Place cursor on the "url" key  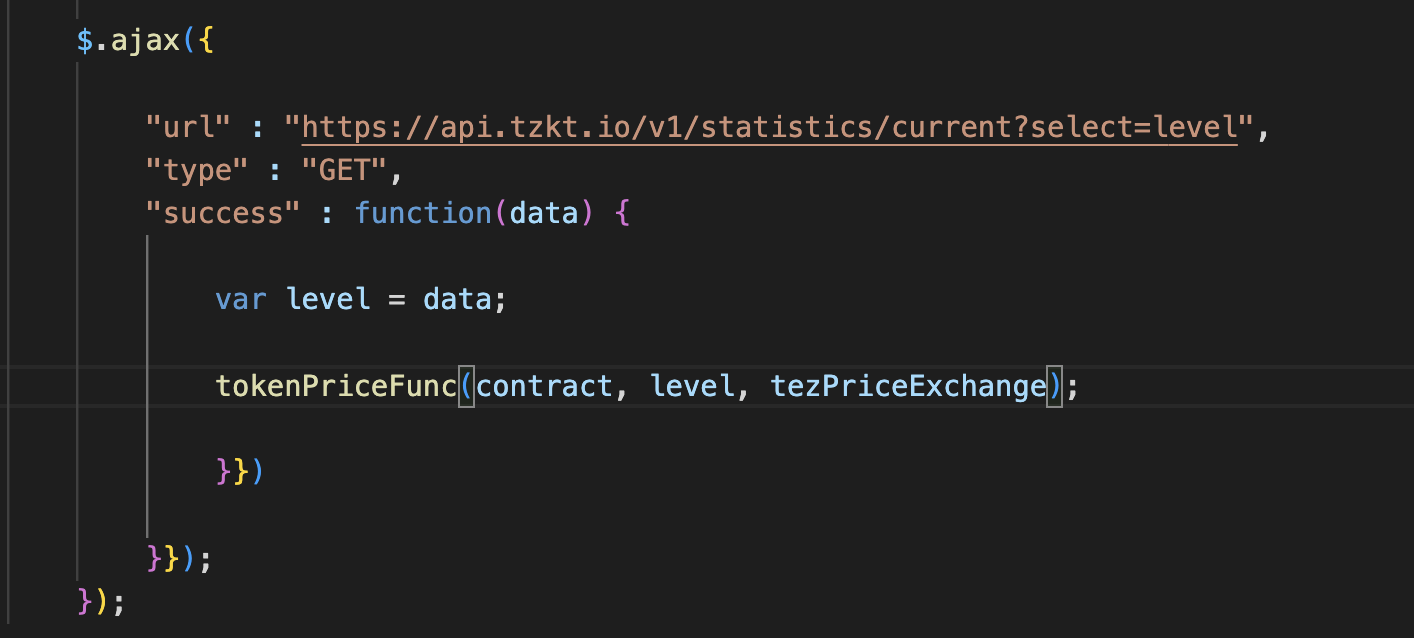pos(189,128)
